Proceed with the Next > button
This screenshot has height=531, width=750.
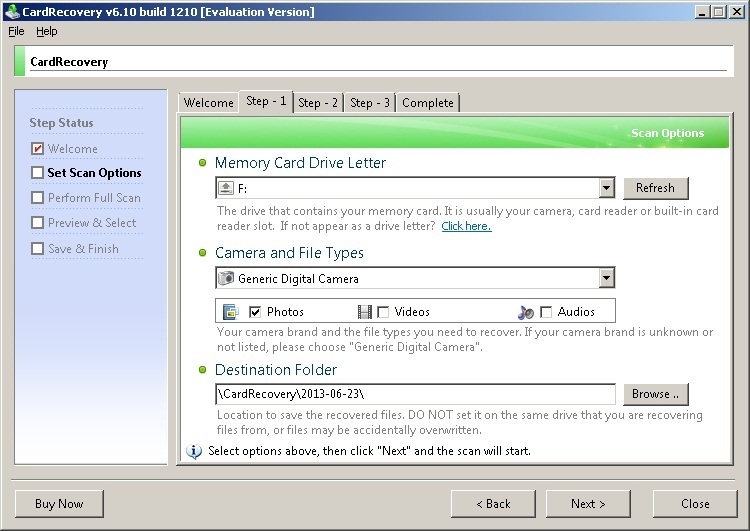click(588, 504)
